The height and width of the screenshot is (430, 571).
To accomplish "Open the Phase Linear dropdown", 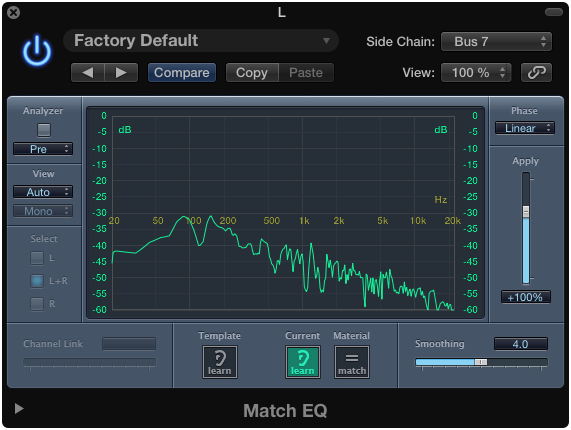I will click(x=525, y=128).
